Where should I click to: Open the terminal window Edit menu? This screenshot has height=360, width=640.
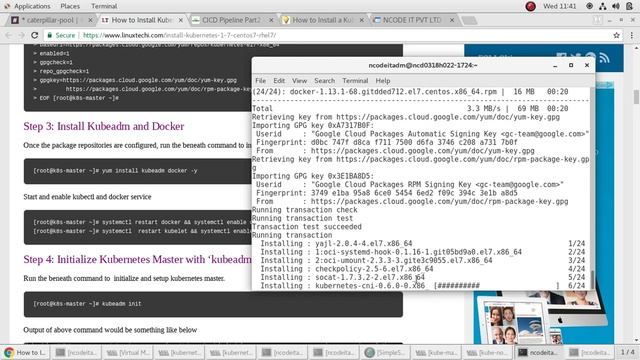[279, 81]
